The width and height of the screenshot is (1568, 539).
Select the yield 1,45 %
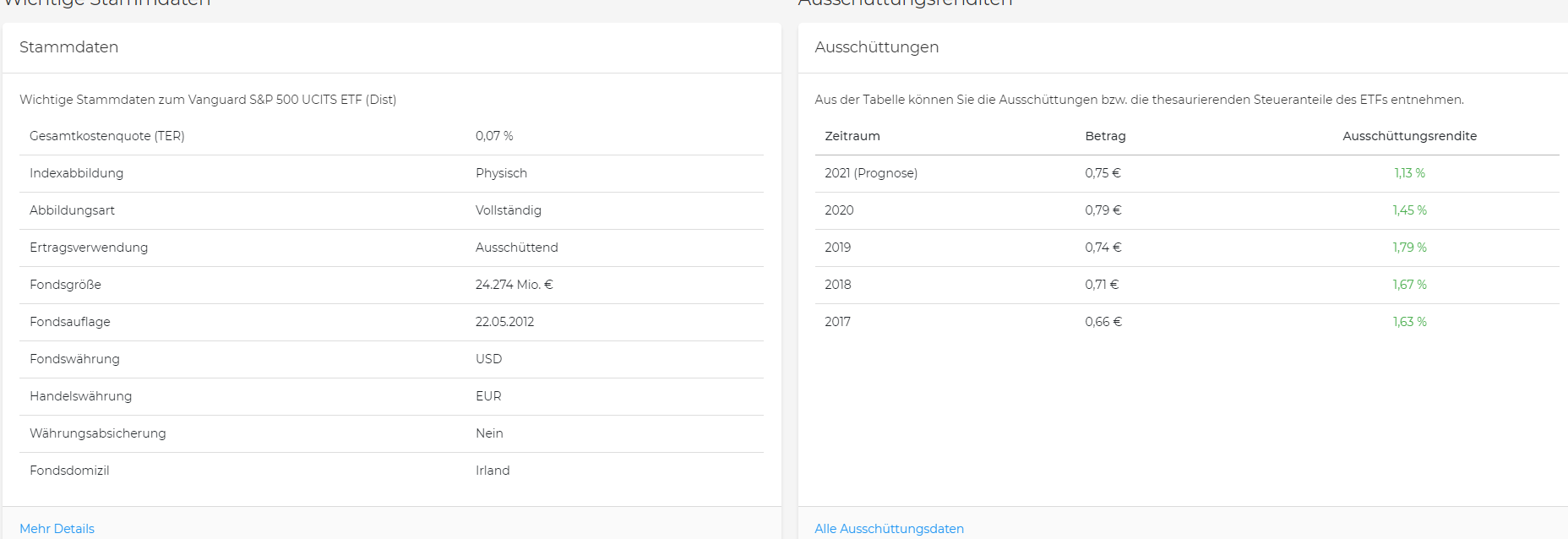[1410, 210]
